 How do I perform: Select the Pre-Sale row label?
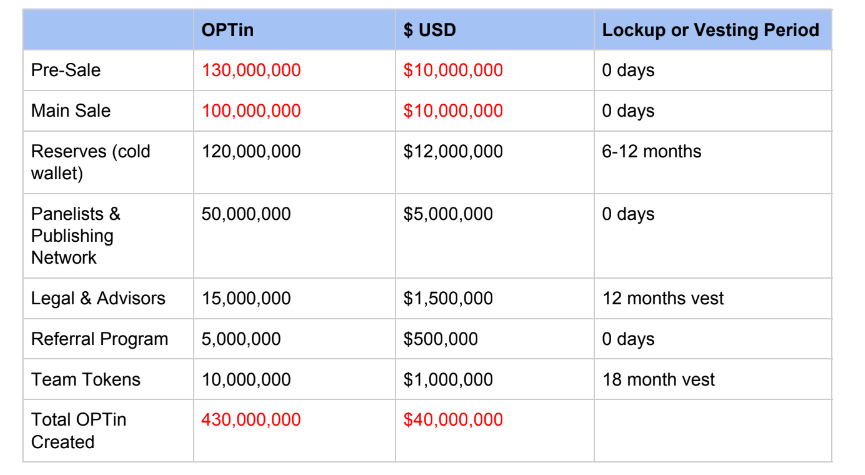(66, 70)
